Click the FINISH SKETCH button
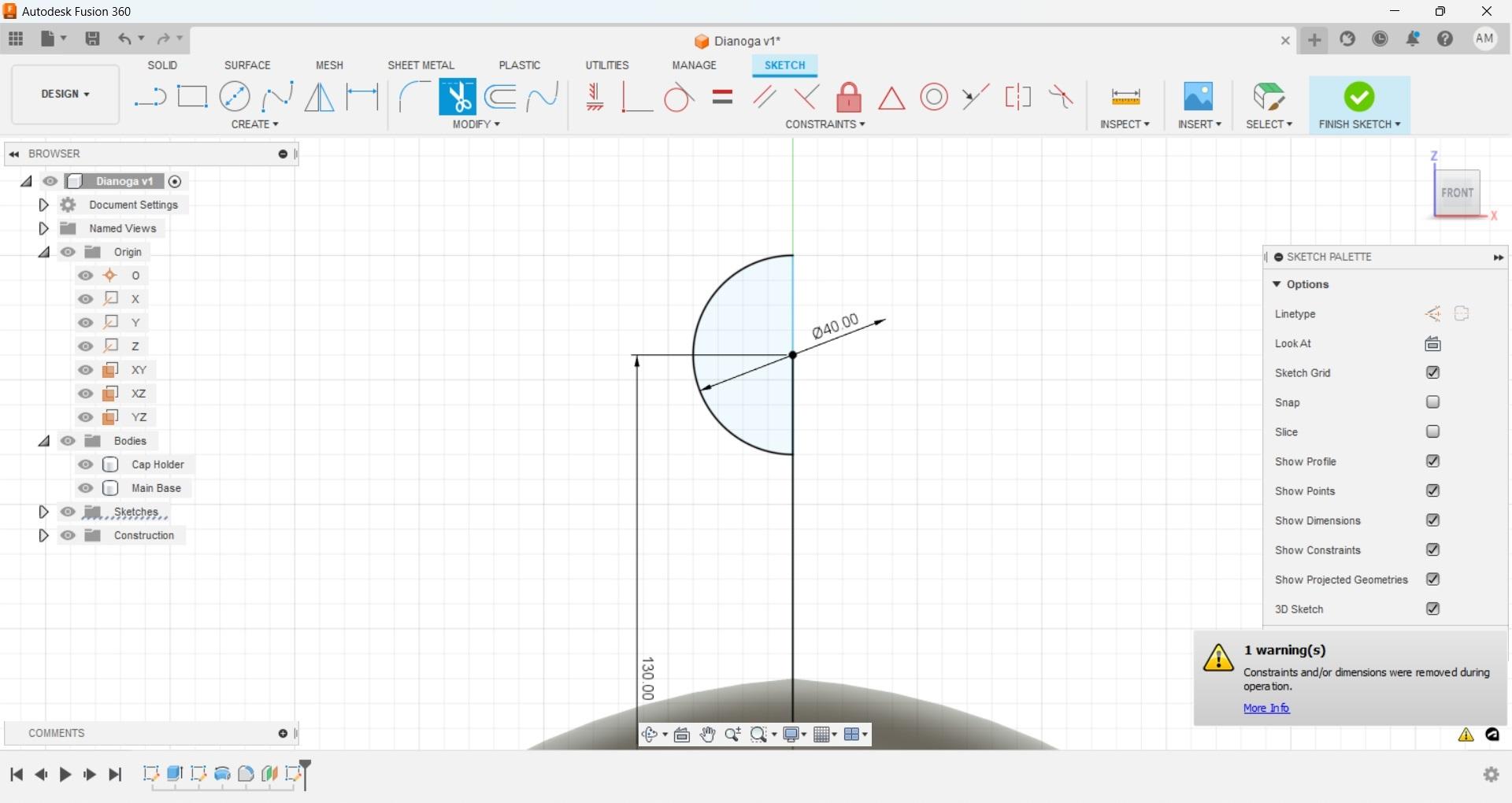The height and width of the screenshot is (803, 1512). coord(1360,105)
